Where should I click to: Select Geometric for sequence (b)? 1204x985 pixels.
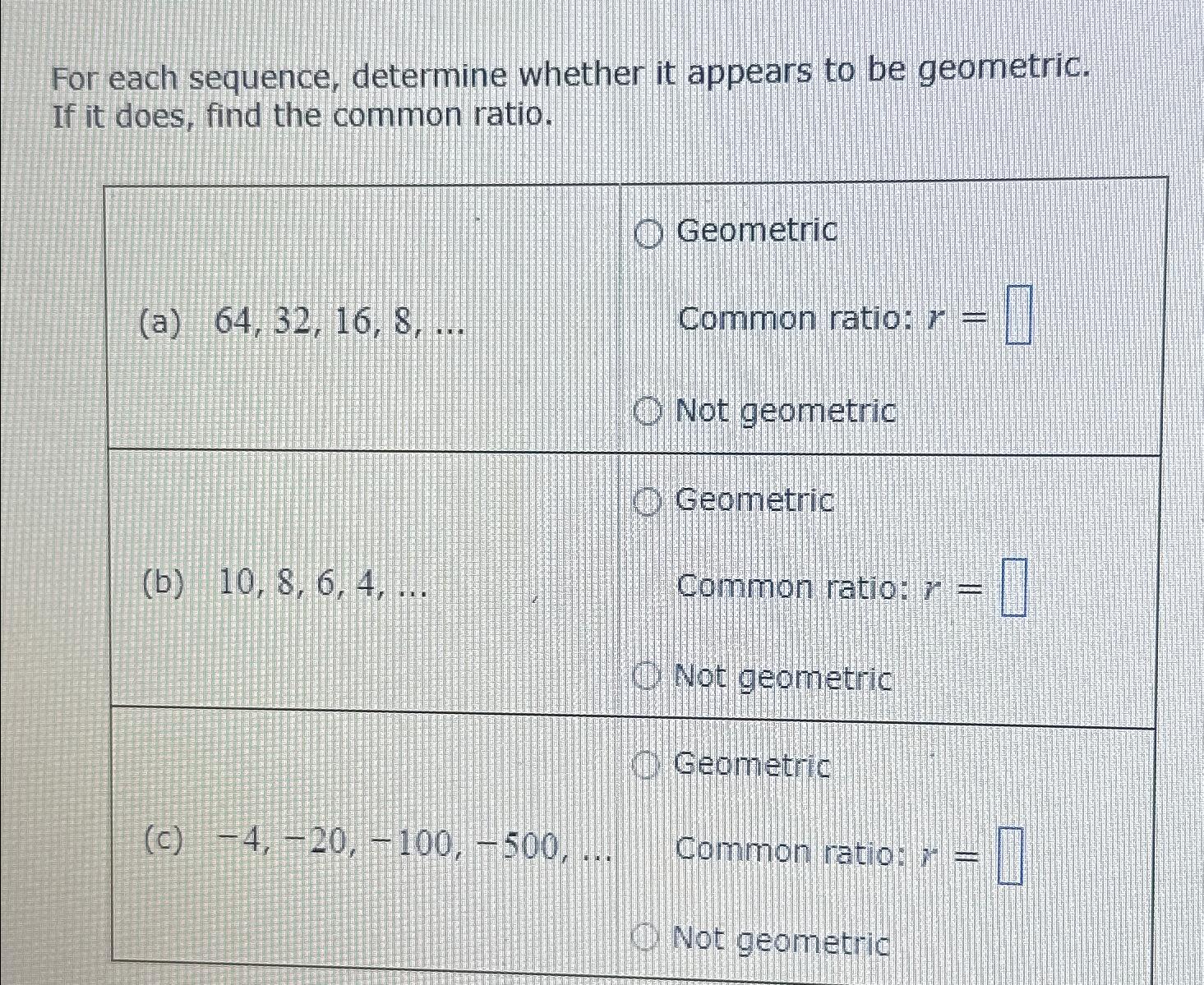pyautogui.click(x=649, y=501)
